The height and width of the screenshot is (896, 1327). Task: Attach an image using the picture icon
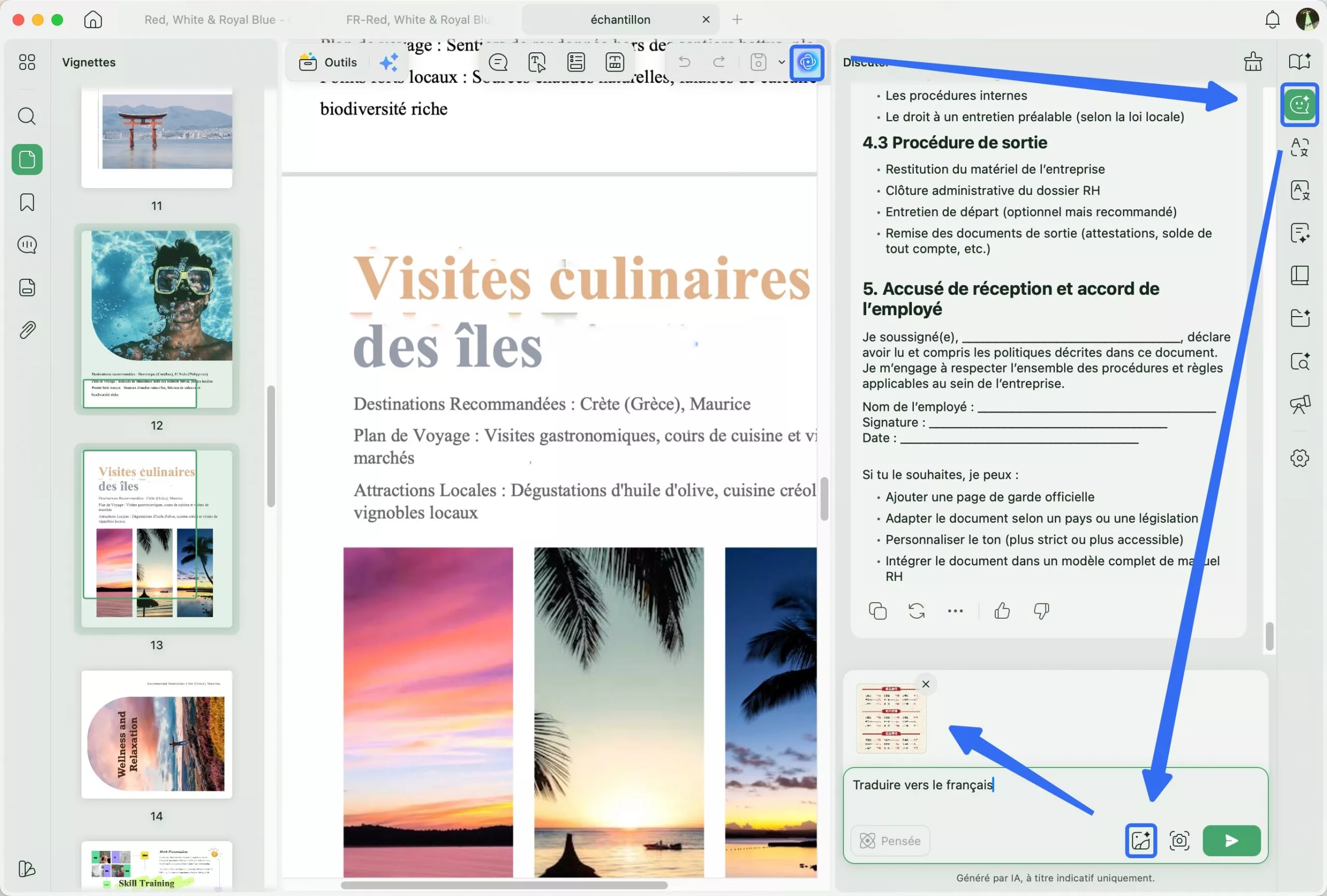[x=1140, y=841]
